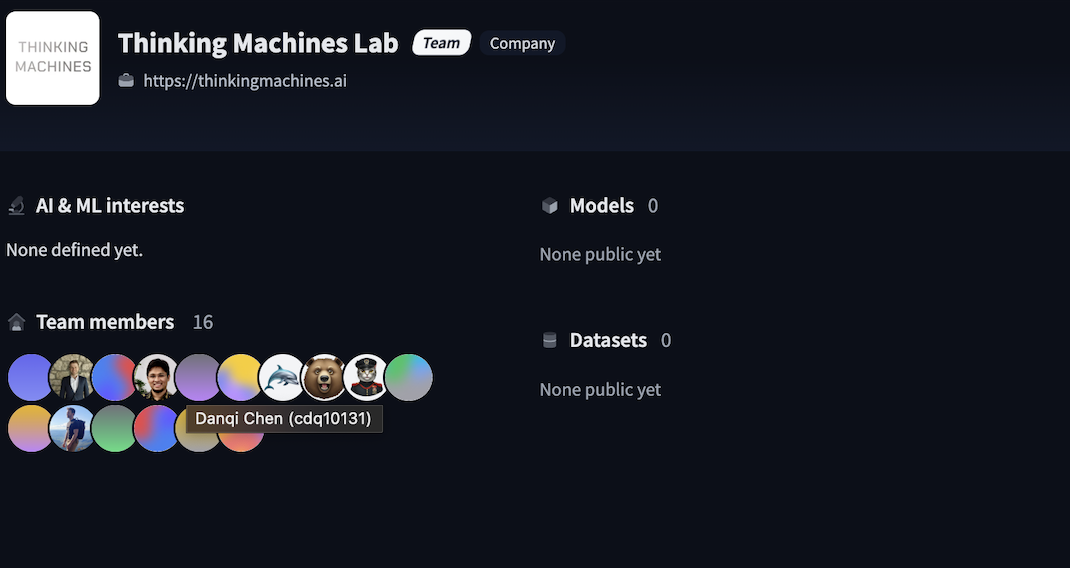Click the Team members house icon

(16, 323)
